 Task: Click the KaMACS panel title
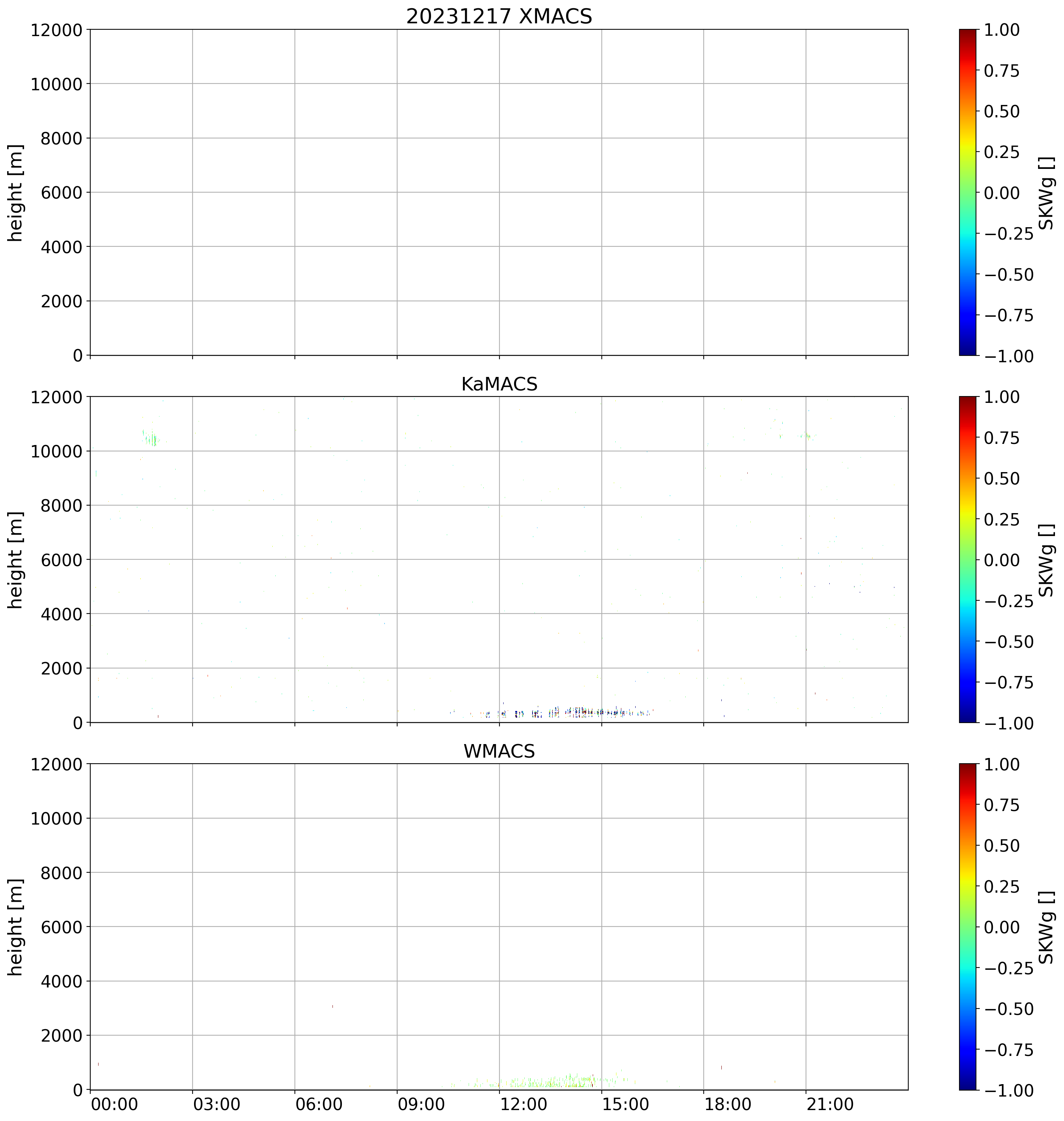[x=499, y=384]
